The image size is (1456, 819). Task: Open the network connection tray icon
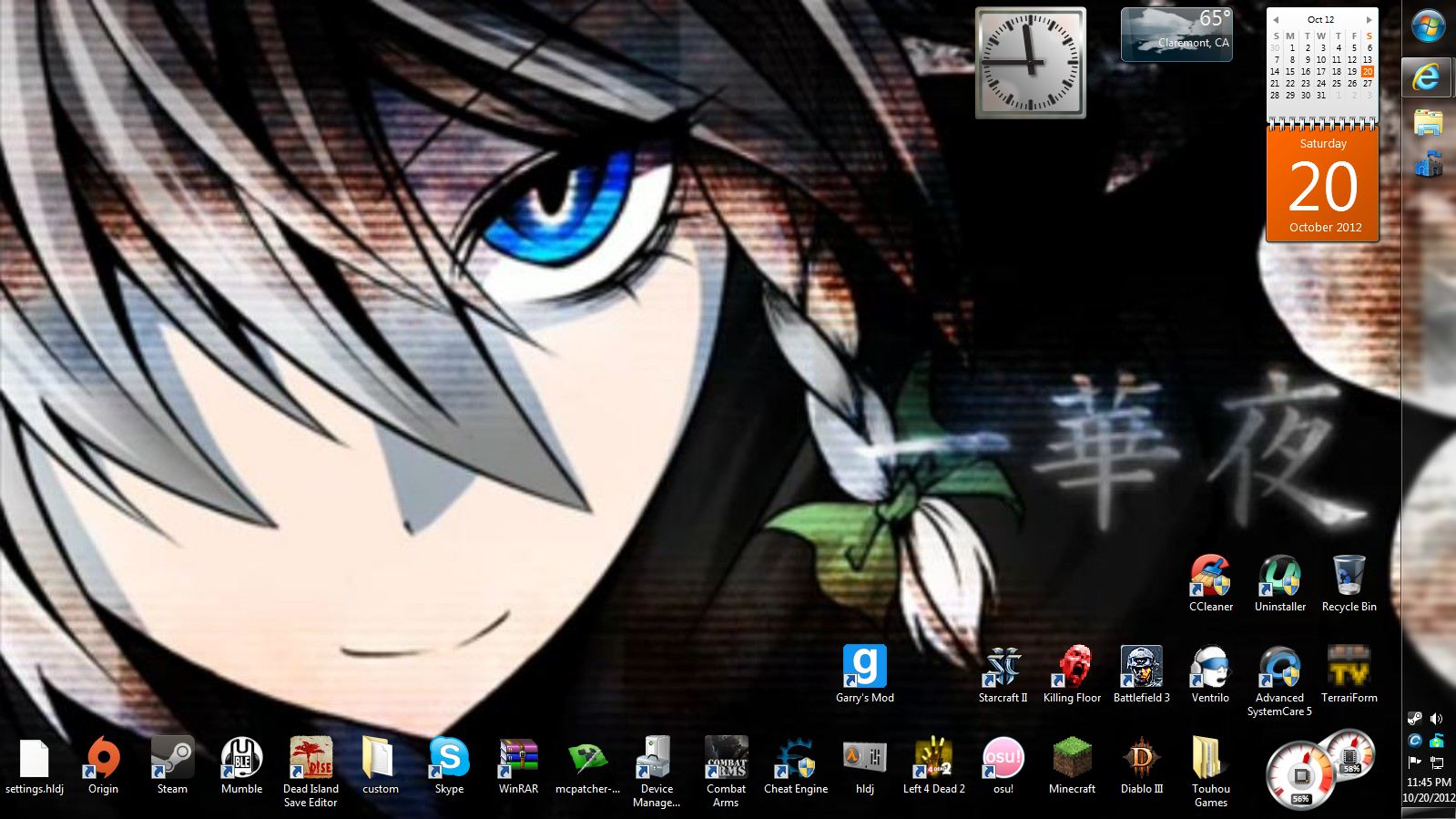point(1437,762)
